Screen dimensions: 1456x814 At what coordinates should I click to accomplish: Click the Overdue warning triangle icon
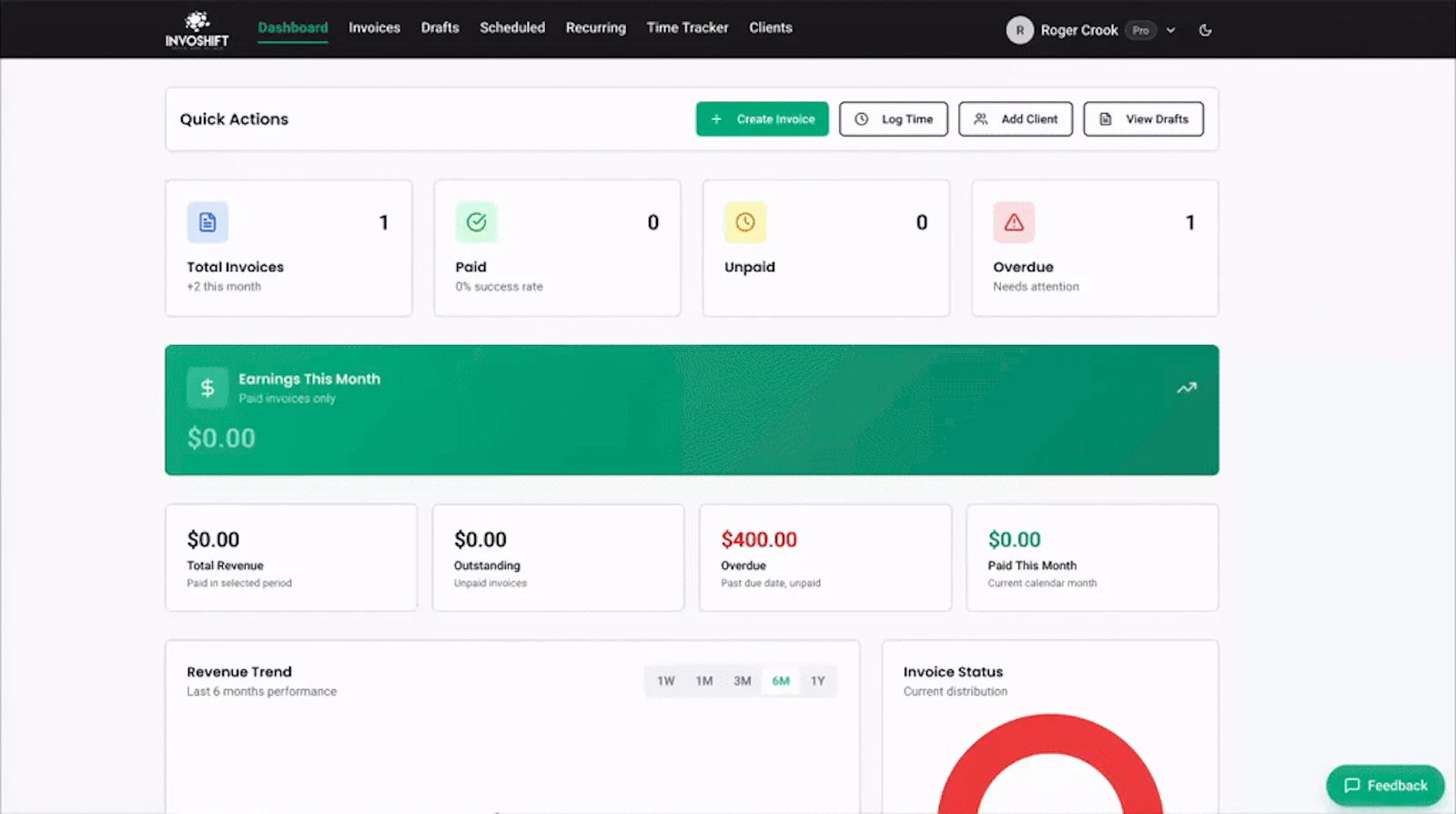(x=1014, y=222)
